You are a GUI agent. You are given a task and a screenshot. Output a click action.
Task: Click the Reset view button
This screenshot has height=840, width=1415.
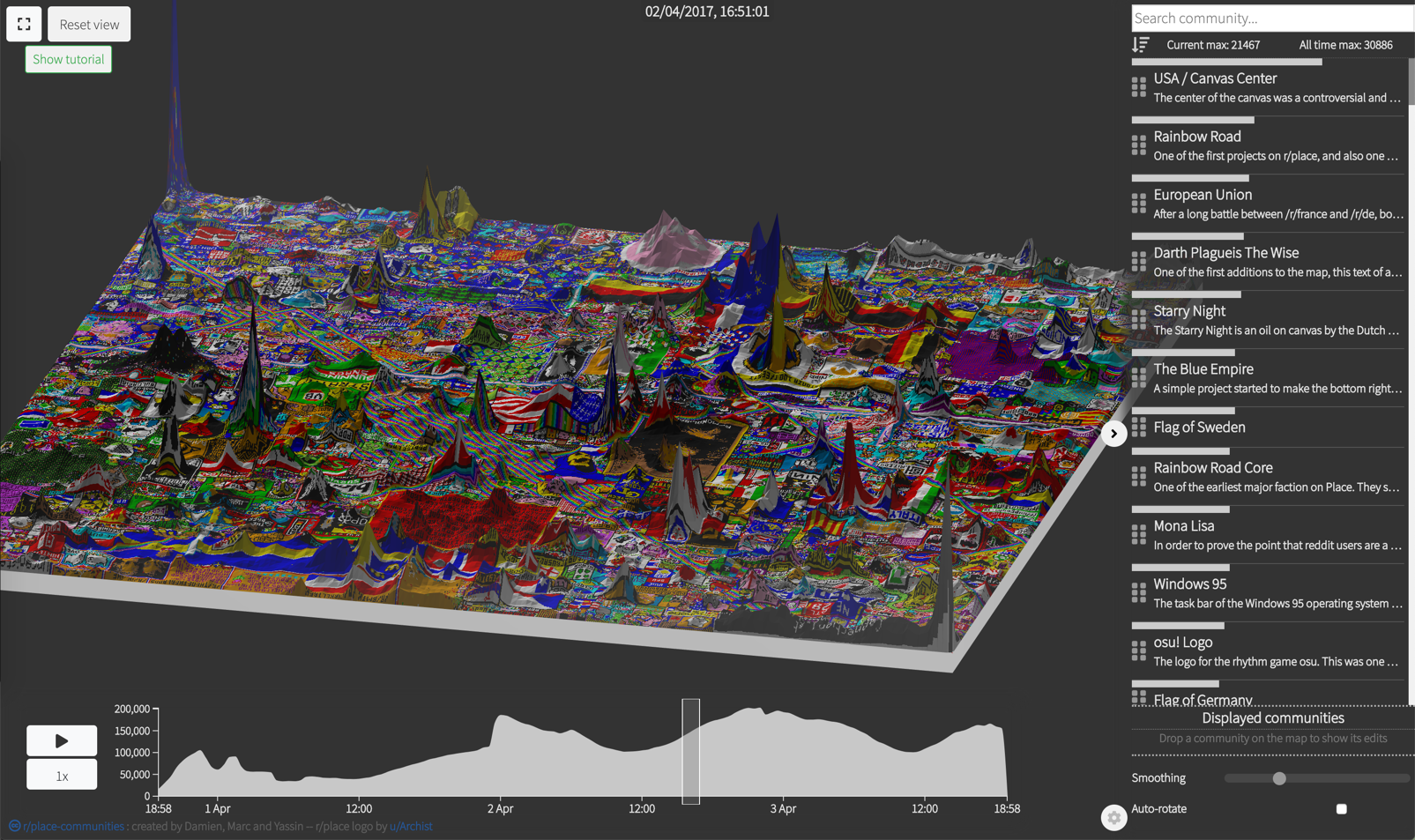pos(88,24)
